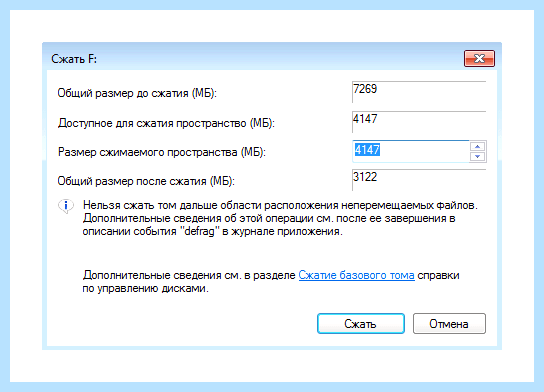
Task: Click the Отмена button
Action: (449, 324)
